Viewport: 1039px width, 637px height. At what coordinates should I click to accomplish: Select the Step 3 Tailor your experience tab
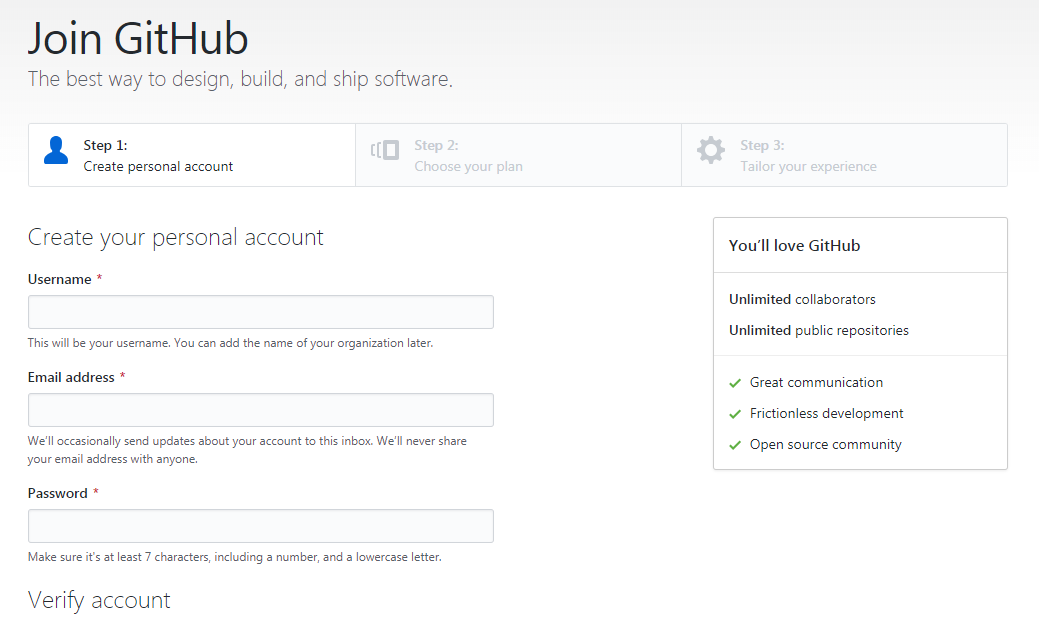(845, 155)
